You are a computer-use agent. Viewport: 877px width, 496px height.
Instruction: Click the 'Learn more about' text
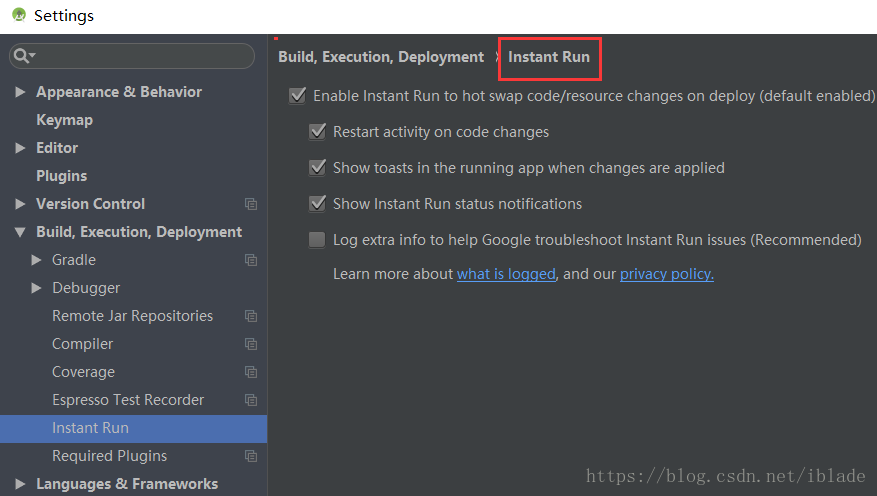coord(393,274)
